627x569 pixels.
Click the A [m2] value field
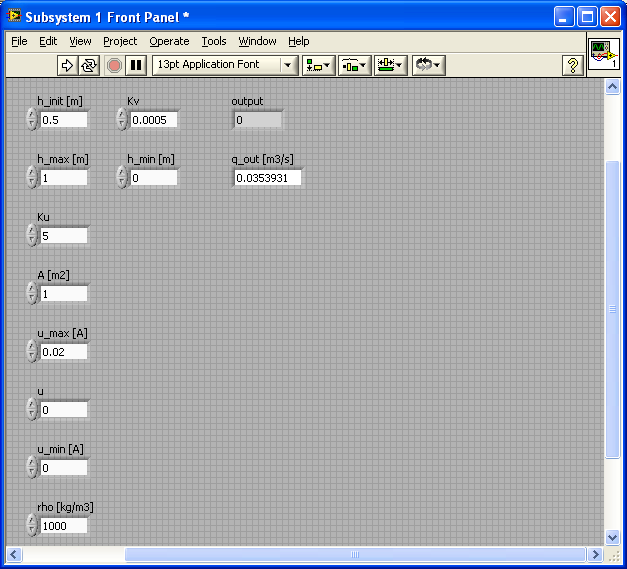64,294
